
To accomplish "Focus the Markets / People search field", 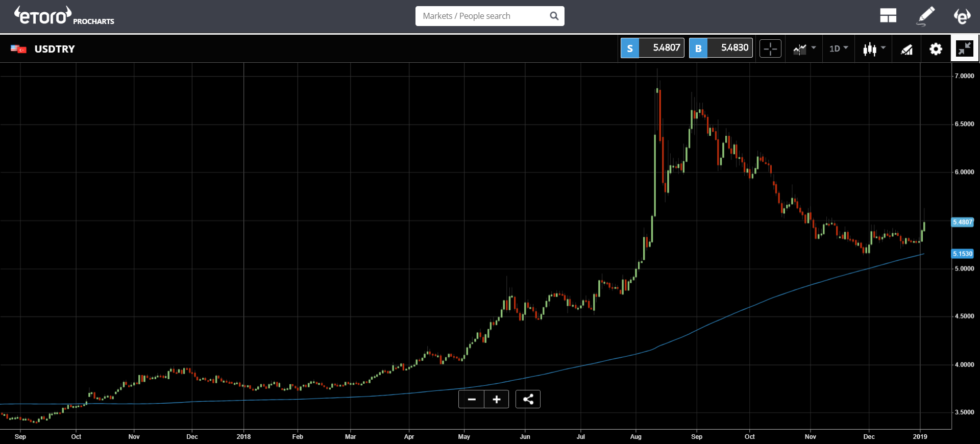I will click(x=480, y=16).
